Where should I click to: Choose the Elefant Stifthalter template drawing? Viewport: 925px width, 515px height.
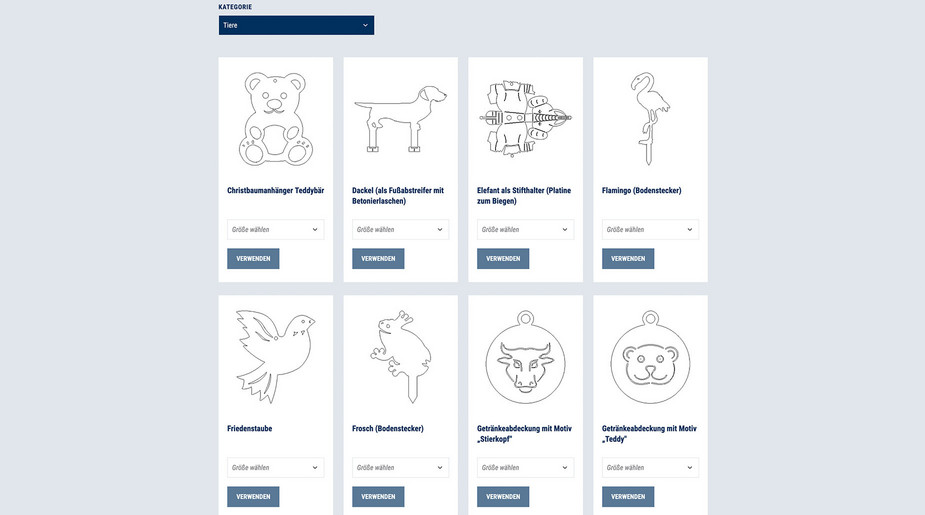(525, 119)
